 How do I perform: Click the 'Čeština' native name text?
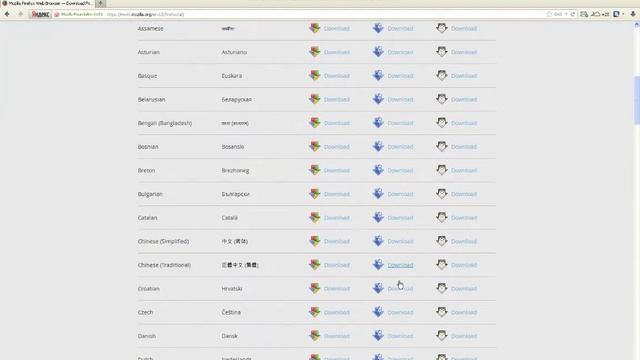231,313
